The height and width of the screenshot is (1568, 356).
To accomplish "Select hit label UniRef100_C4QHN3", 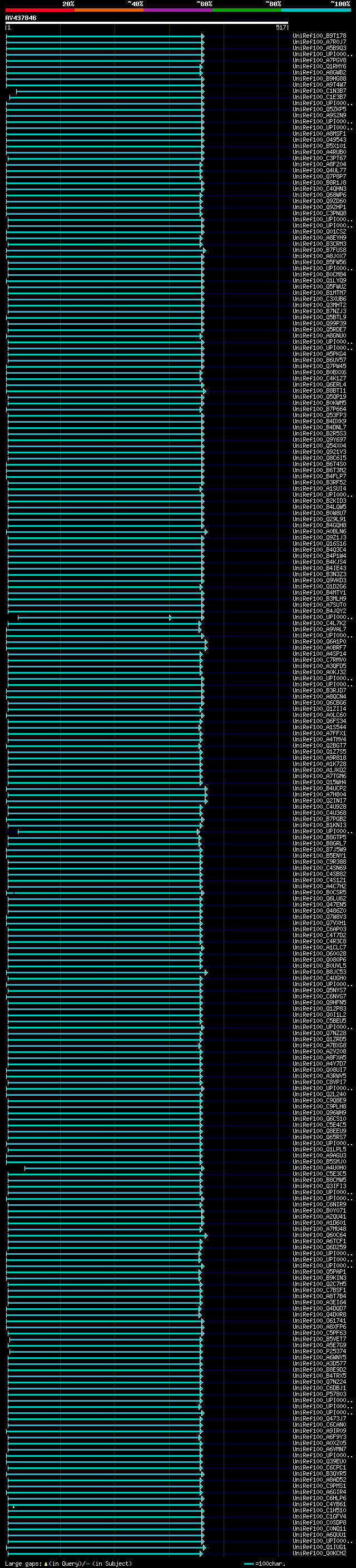I will tap(319, 189).
